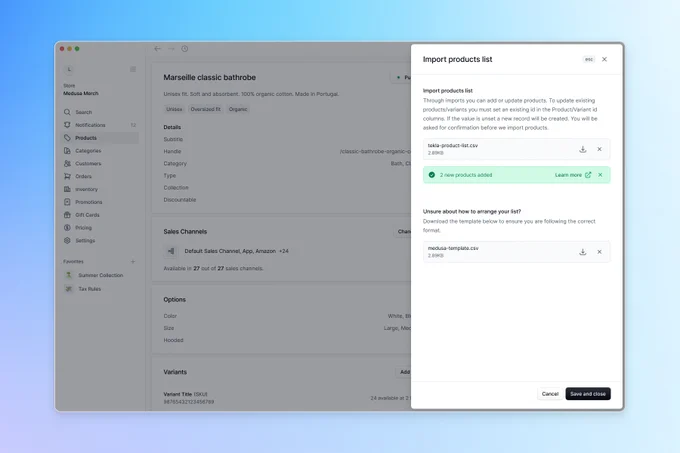Click the Hooded option row
Viewport: 680px width, 453px height.
point(287,340)
